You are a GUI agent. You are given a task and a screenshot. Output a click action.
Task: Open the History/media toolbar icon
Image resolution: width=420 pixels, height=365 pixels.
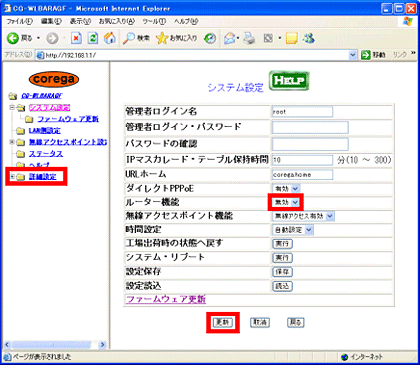coord(210,39)
